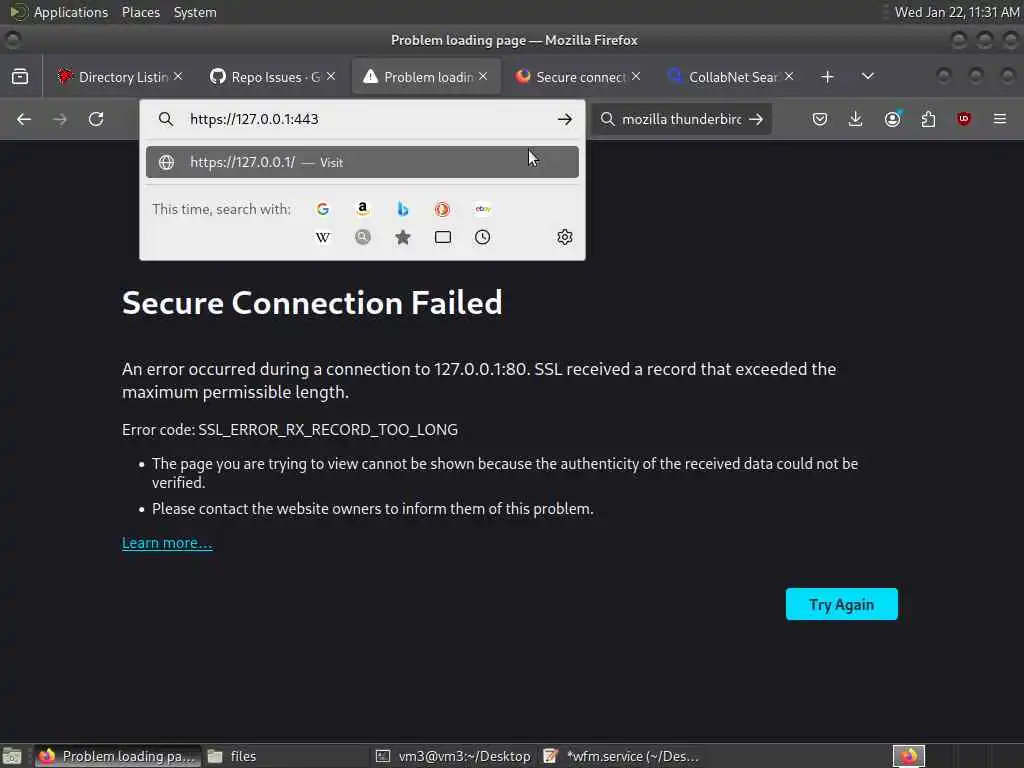Viewport: 1024px width, 768px height.
Task: Search this time with Bing
Action: pyautogui.click(x=403, y=209)
